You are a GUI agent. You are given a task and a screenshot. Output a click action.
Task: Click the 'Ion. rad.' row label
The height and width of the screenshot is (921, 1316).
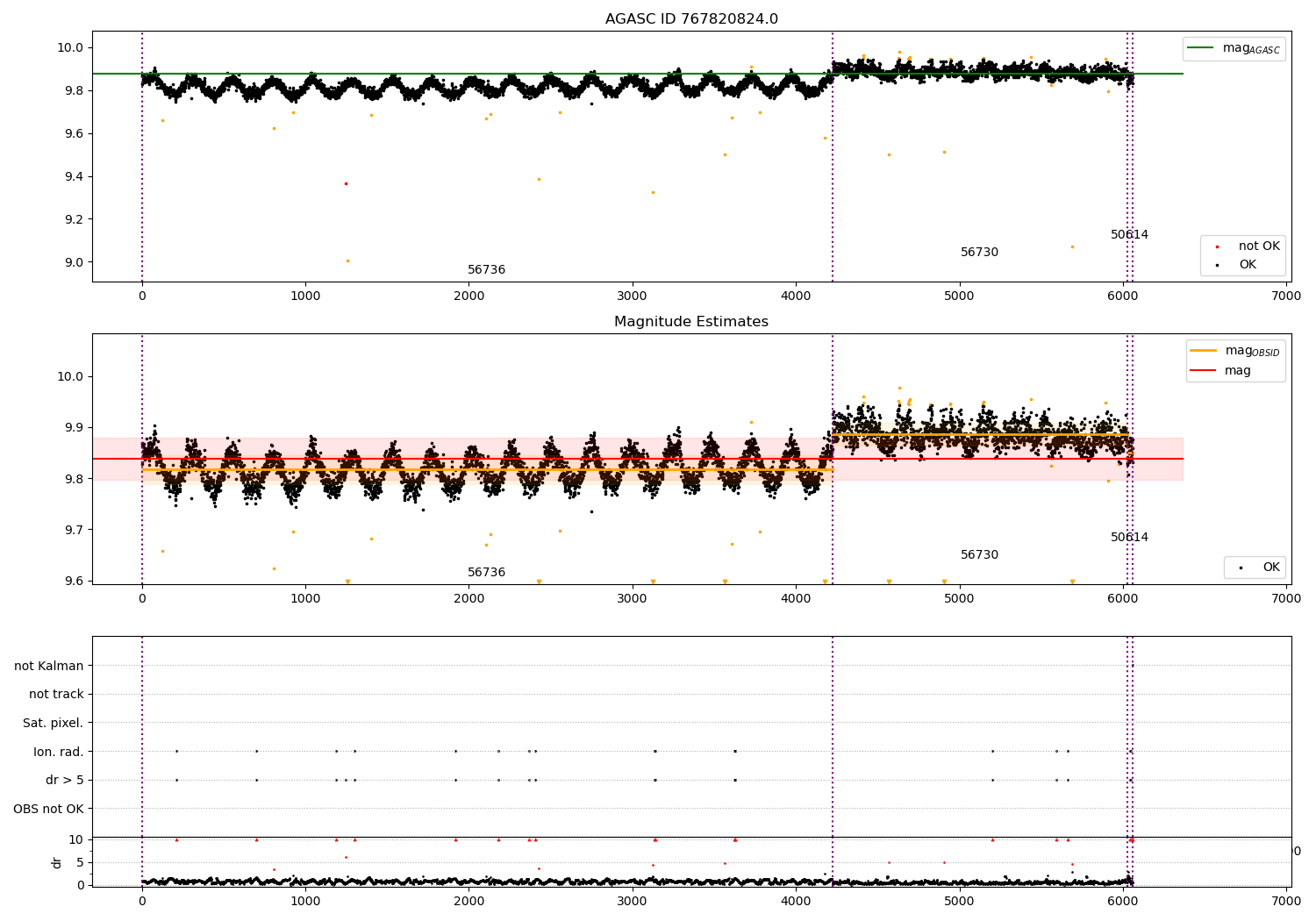59,752
